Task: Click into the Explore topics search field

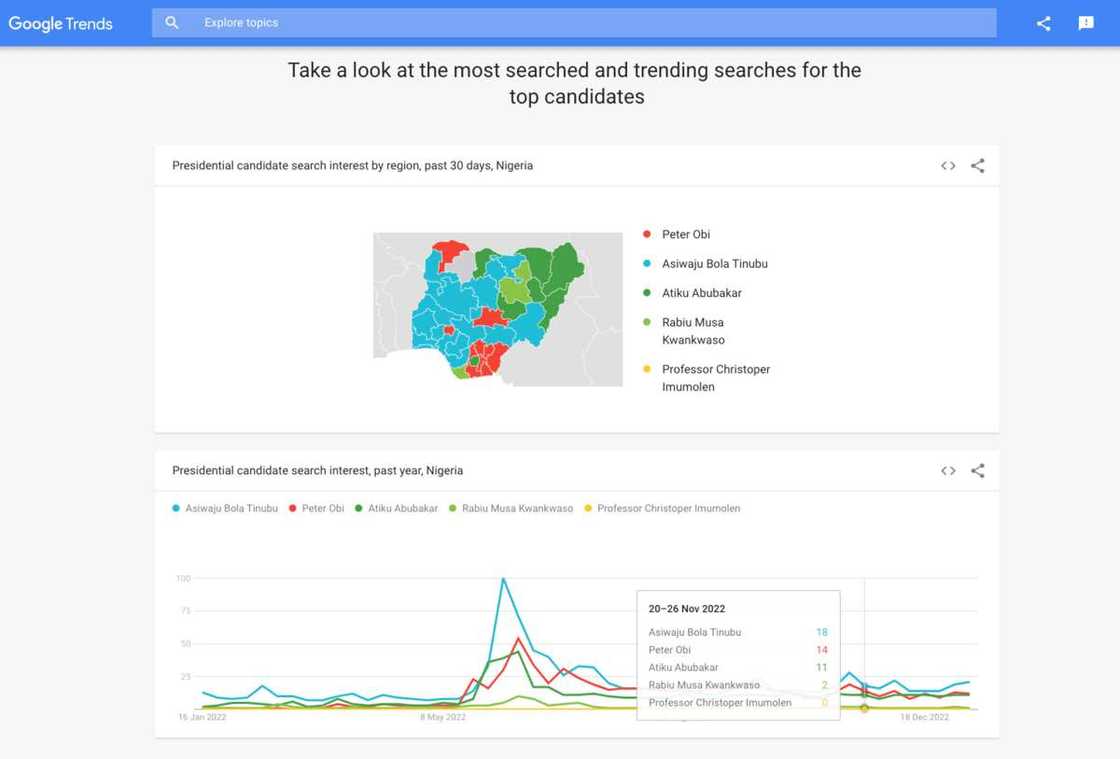Action: [400, 21]
